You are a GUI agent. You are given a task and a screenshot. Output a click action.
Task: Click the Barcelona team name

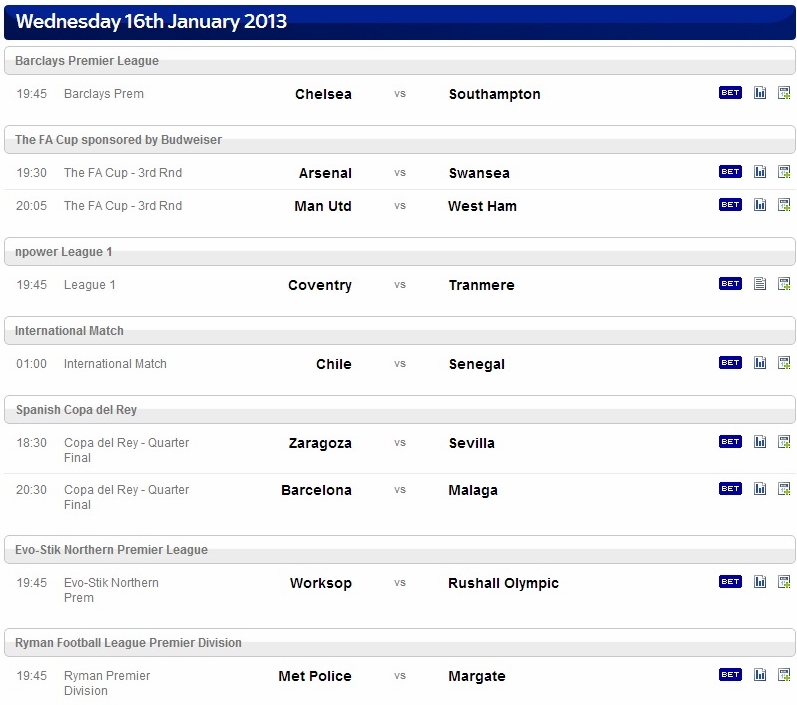coord(316,490)
